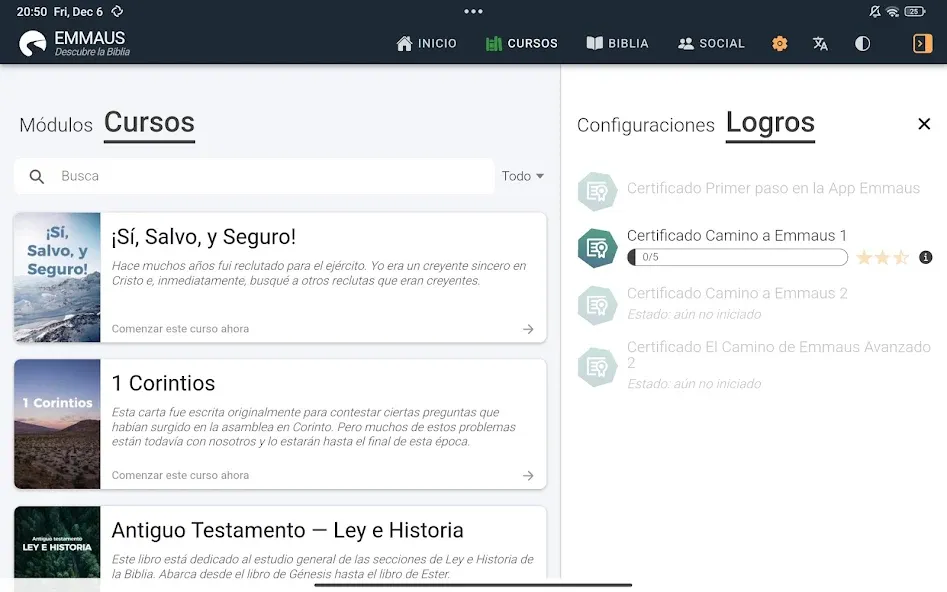
Task: Click the magnifying glass search icon
Action: tap(37, 176)
